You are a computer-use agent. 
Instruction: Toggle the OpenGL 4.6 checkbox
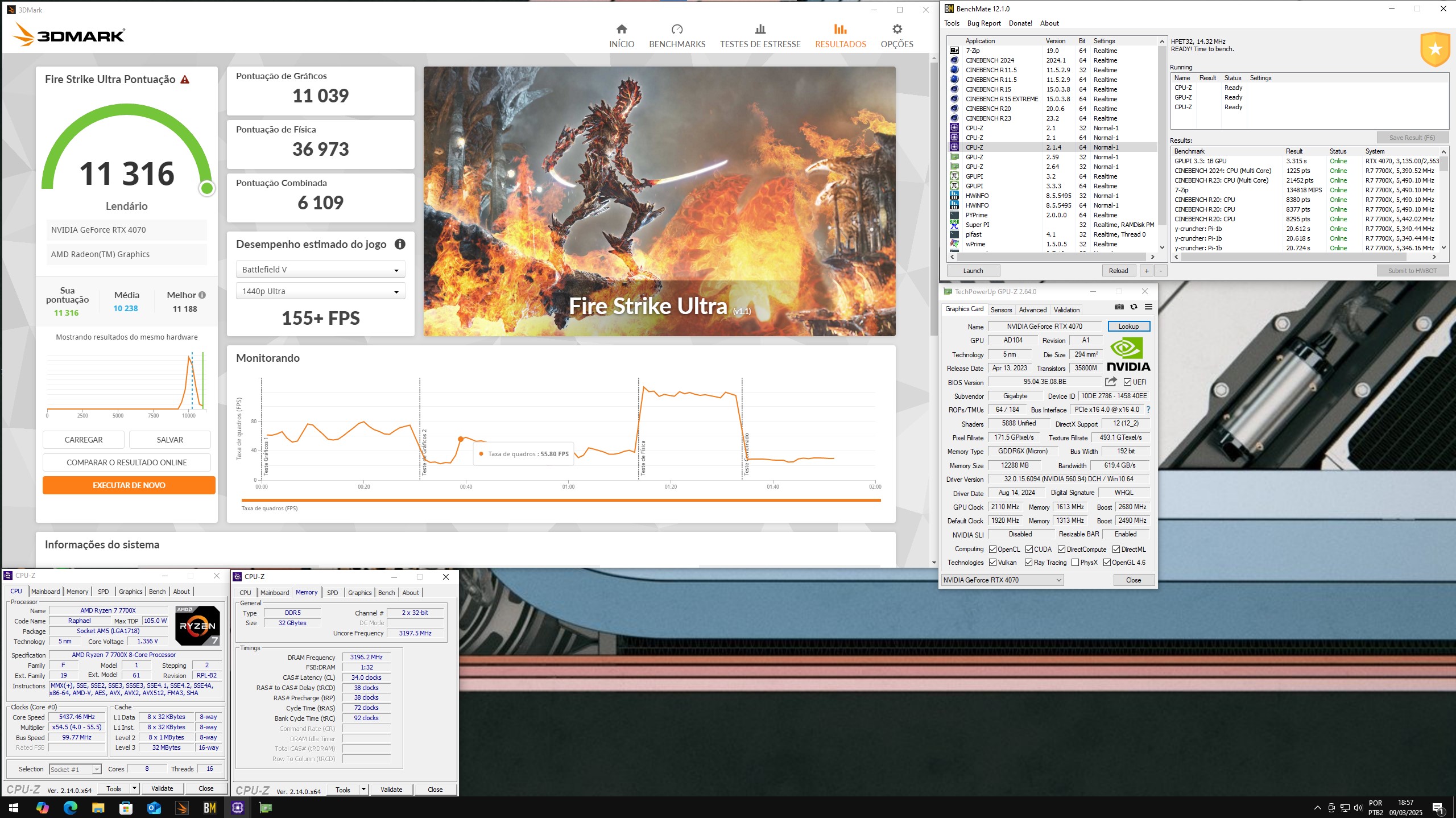coord(1107,563)
